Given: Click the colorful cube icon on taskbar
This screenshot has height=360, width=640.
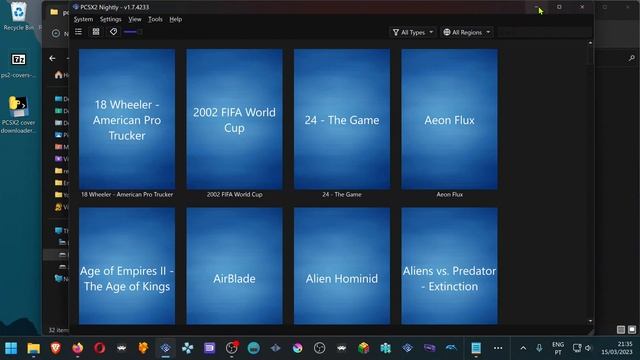Looking at the screenshot, I should (363, 348).
